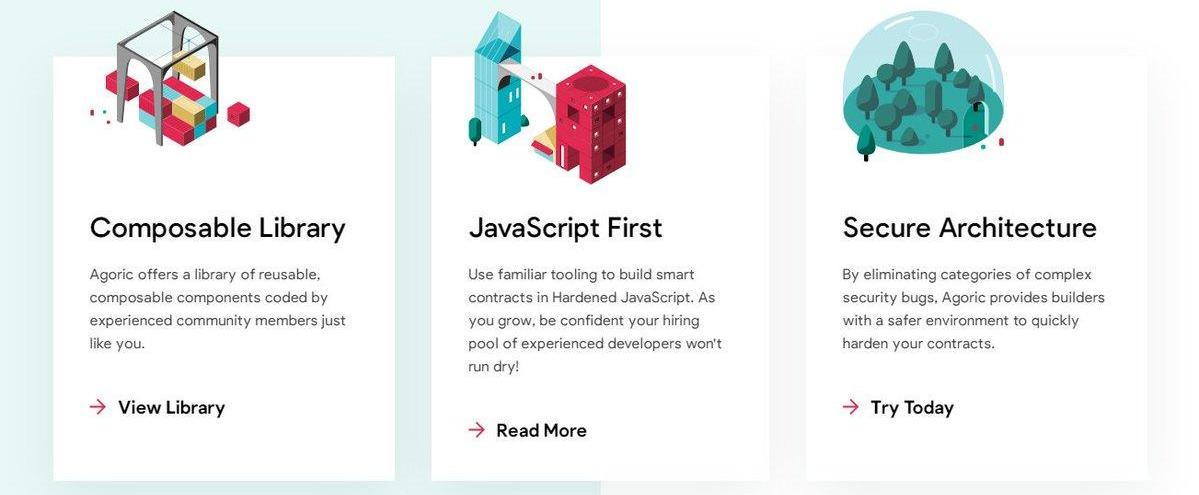Image resolution: width=1199 pixels, height=495 pixels.
Task: Open the View Library link
Action: point(171,407)
